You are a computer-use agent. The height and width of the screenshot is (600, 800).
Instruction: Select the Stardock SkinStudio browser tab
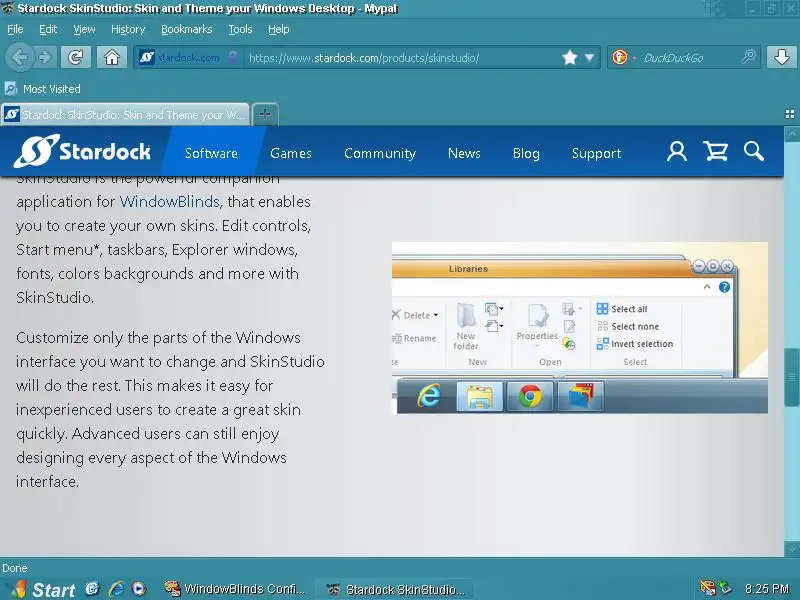point(125,114)
